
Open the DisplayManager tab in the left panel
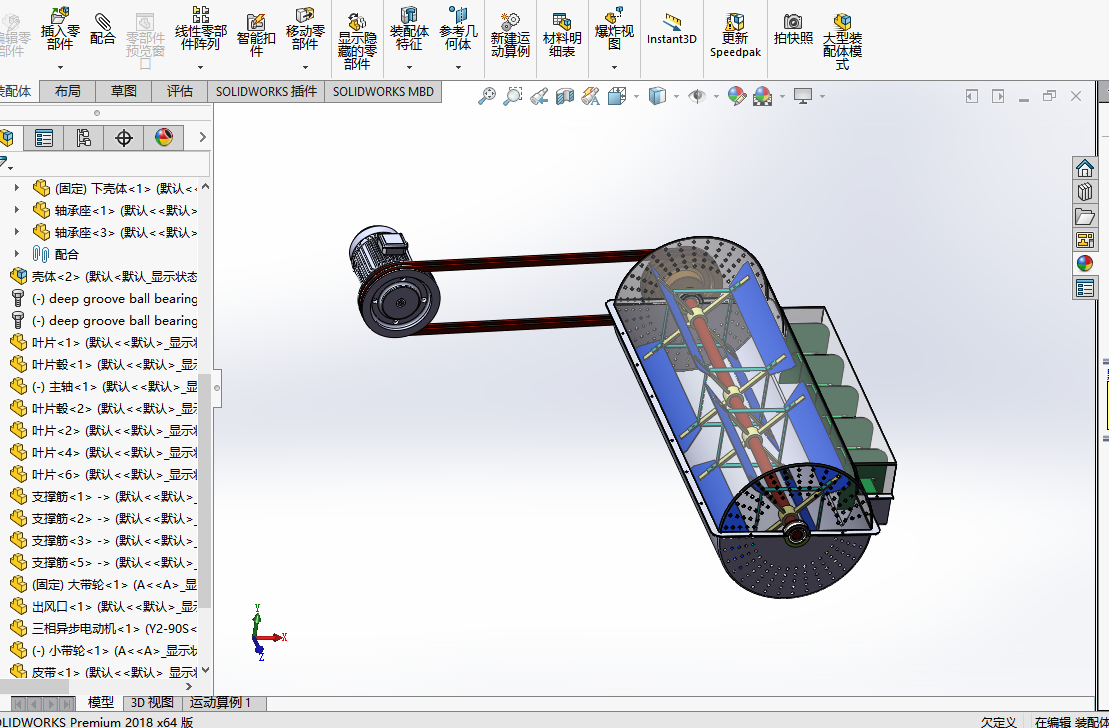[x=163, y=137]
